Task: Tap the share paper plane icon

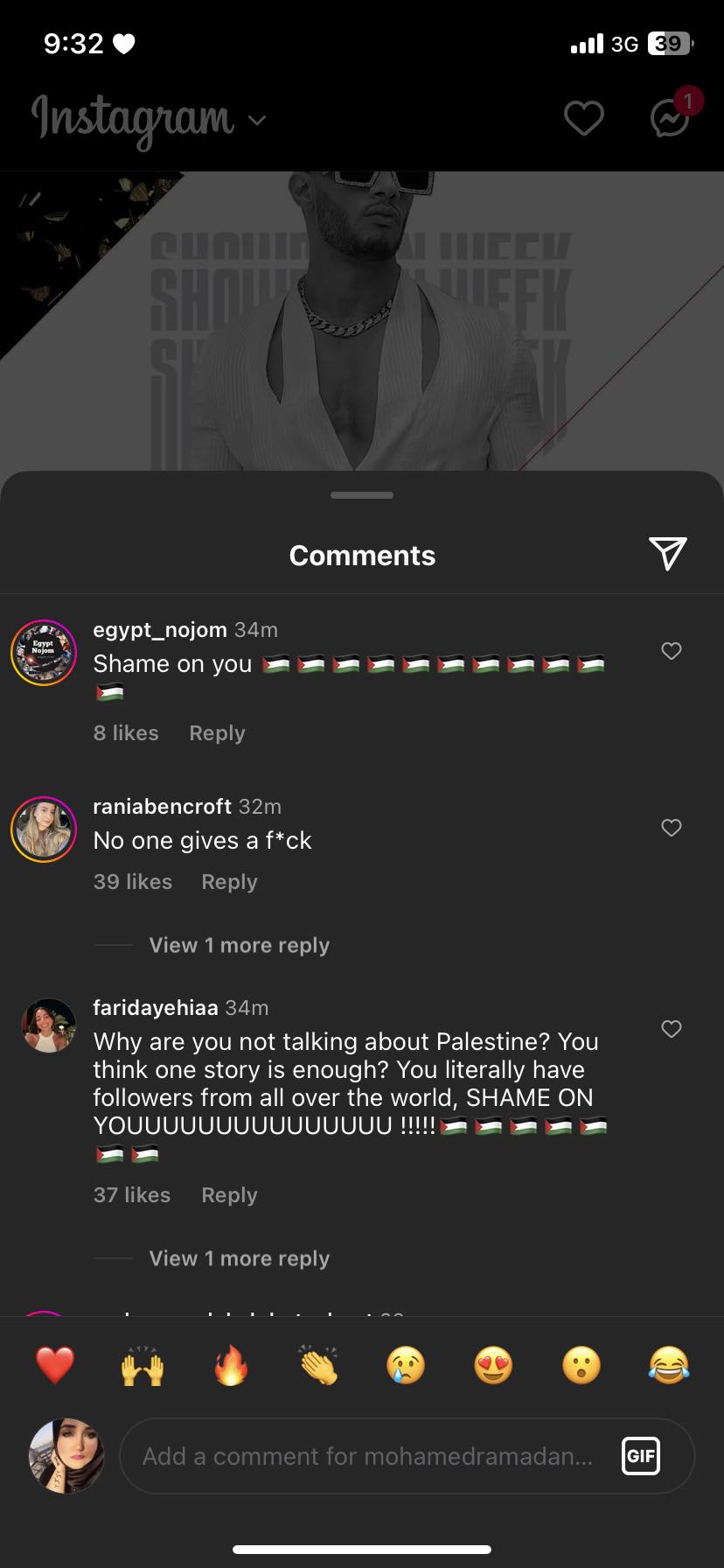Action: [668, 553]
